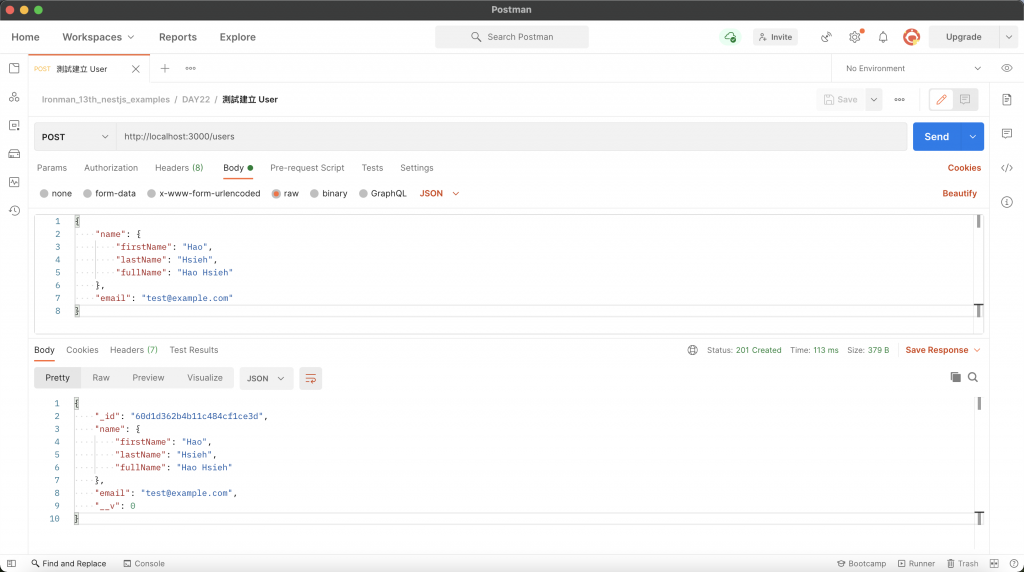Click the Invite button
Viewport: 1024px width, 572px height.
click(775, 37)
